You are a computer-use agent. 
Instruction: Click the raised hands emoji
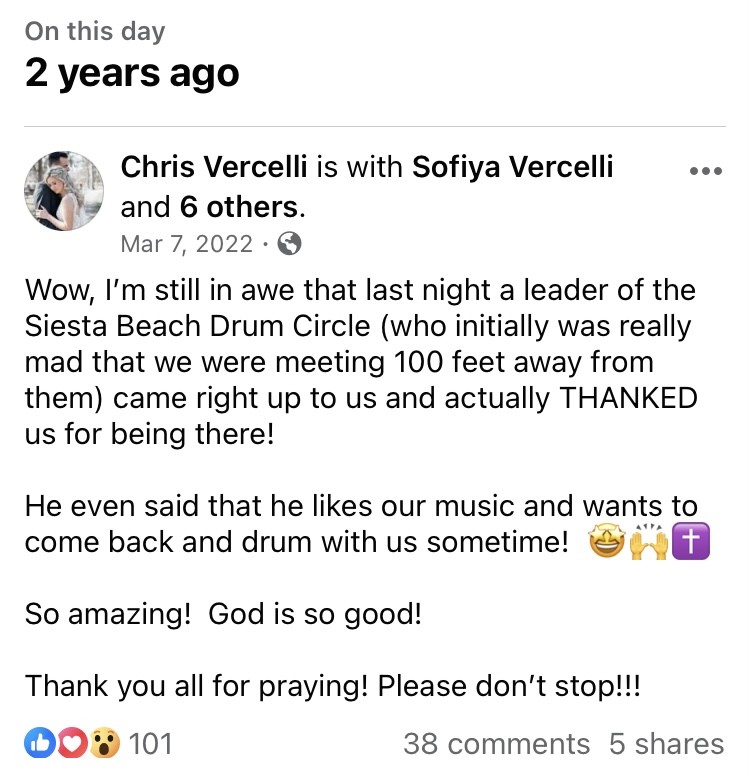pos(649,542)
